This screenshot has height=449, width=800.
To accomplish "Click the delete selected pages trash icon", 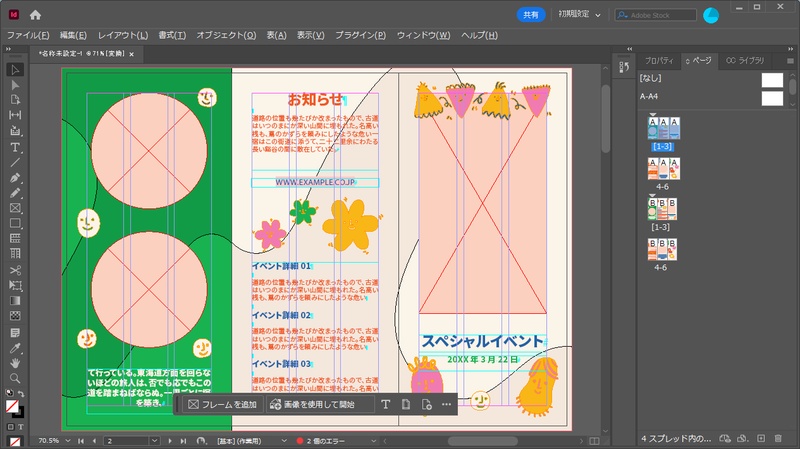I will tap(778, 438).
